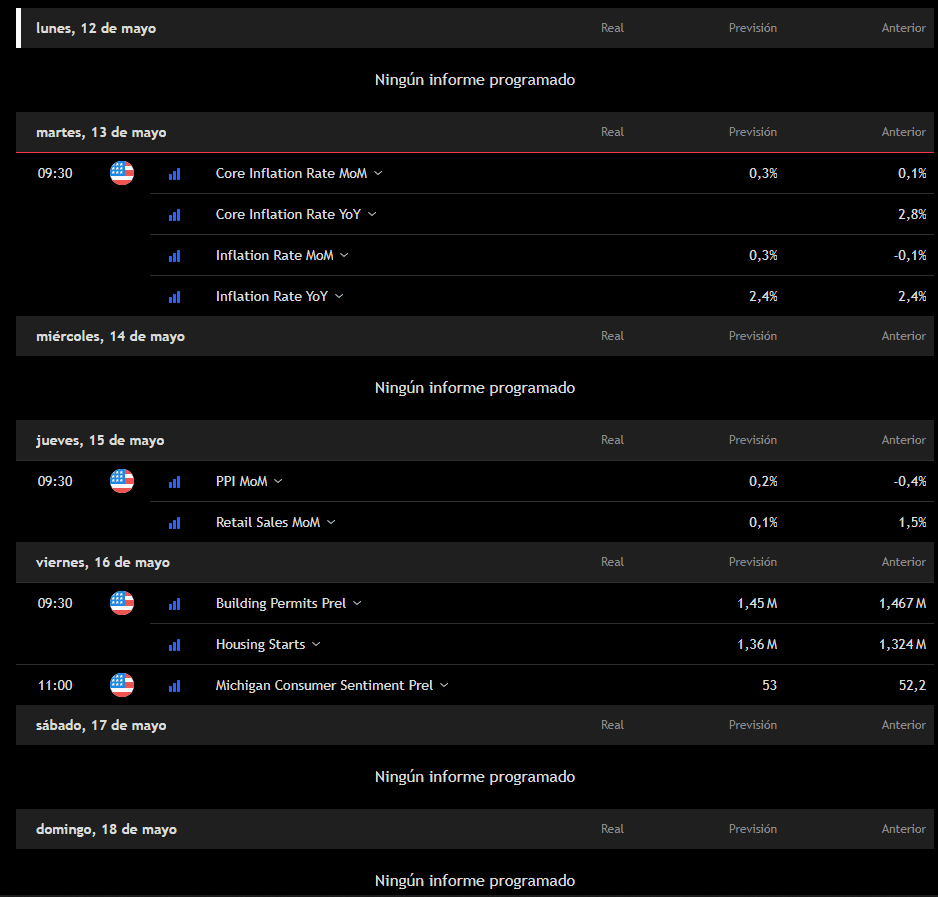Click the US flag on the 11:00 row
938x897 pixels.
tap(122, 685)
